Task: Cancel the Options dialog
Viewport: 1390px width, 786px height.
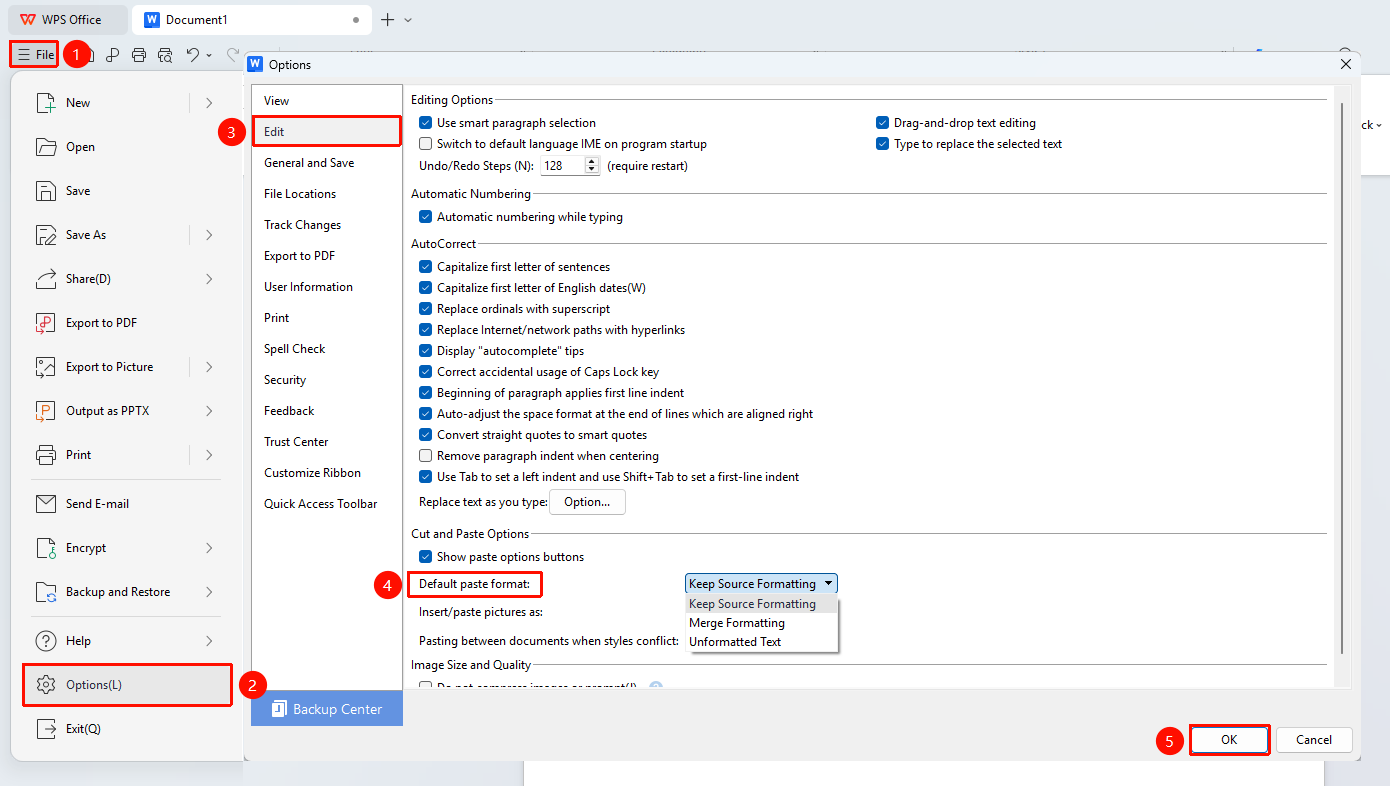Action: pyautogui.click(x=1314, y=740)
